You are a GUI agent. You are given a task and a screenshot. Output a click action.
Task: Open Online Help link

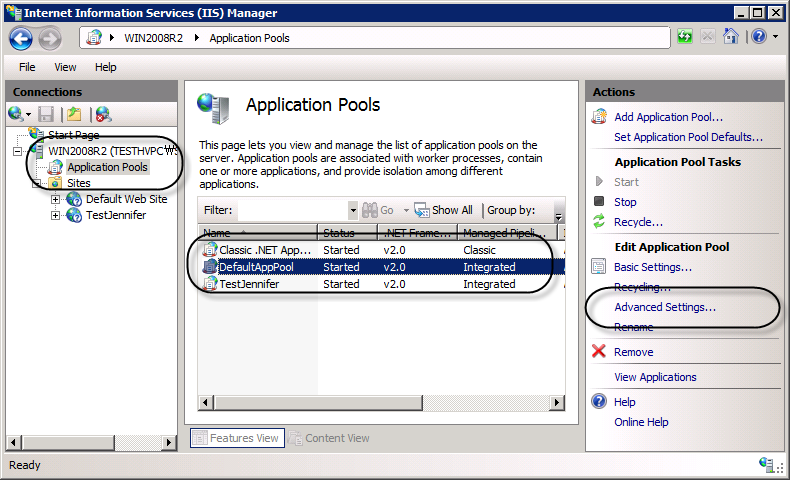[x=641, y=422]
